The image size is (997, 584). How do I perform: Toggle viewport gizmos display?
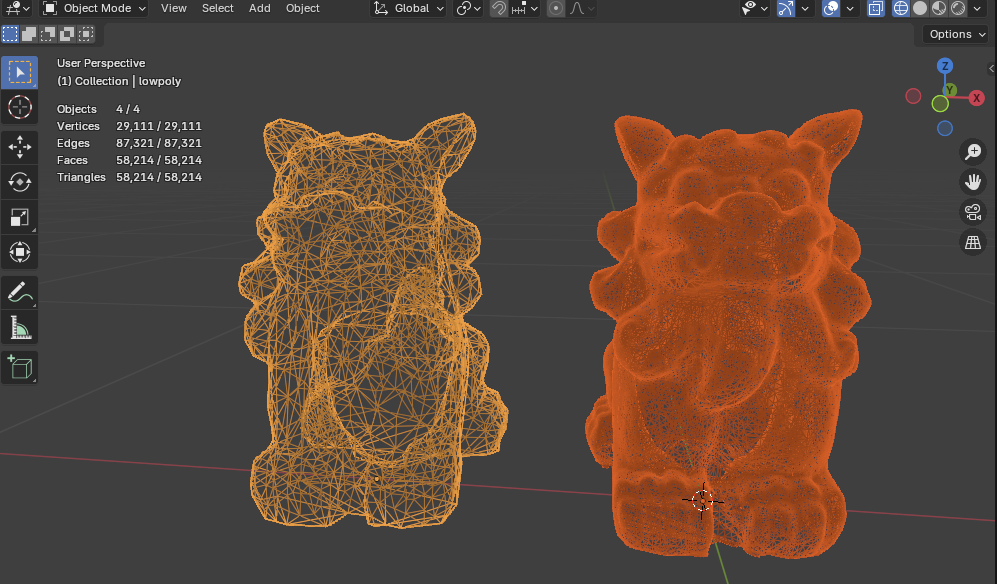tap(786, 8)
